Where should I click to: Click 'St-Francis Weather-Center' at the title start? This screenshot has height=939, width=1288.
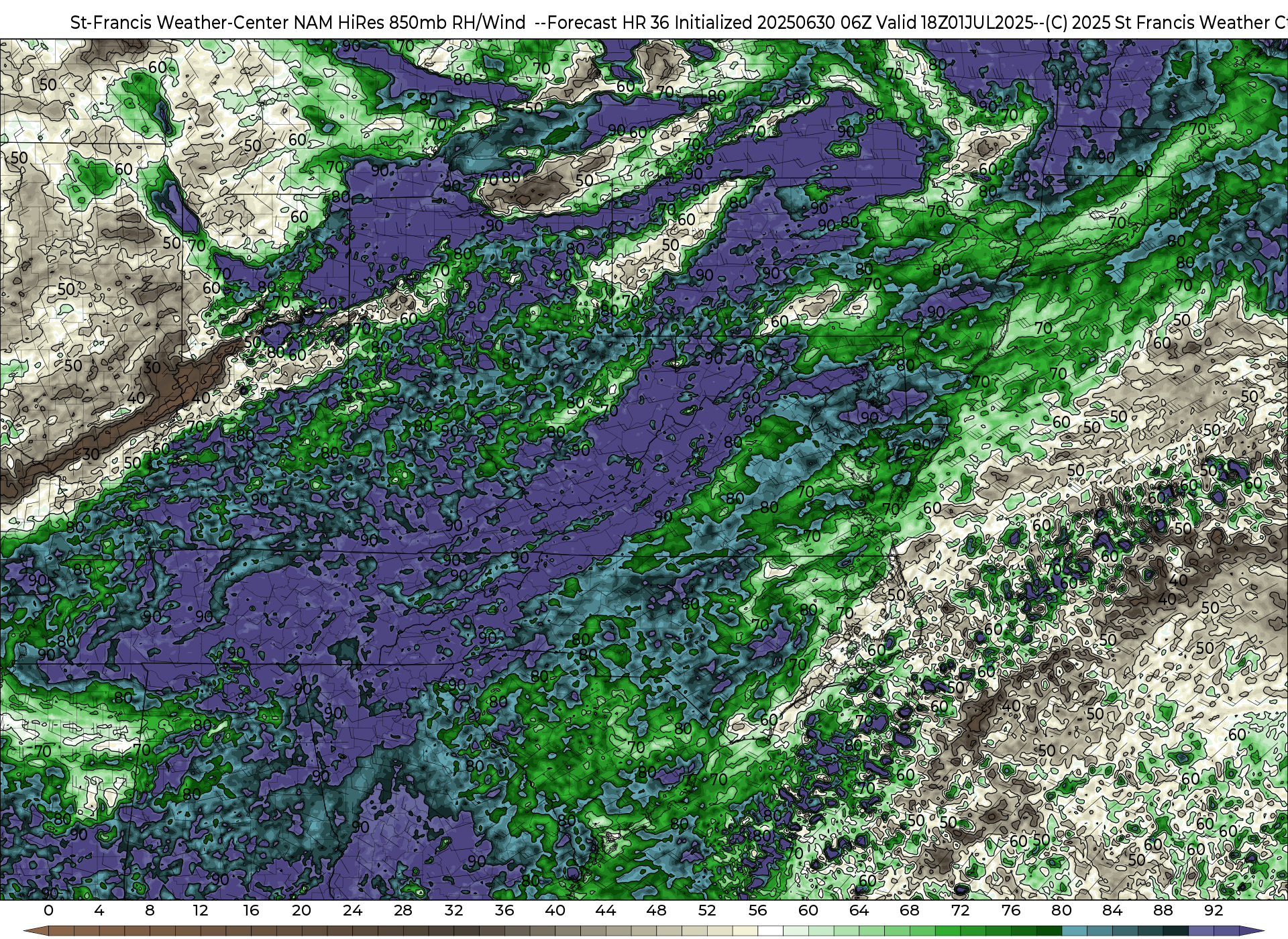180,23
